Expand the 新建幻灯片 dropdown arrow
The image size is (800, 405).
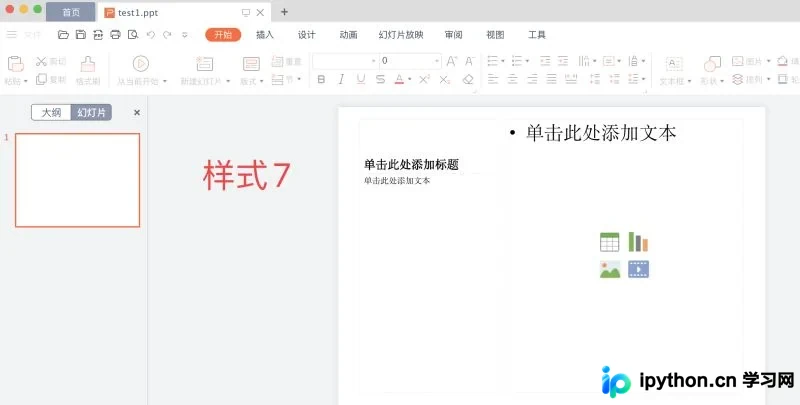(228, 81)
